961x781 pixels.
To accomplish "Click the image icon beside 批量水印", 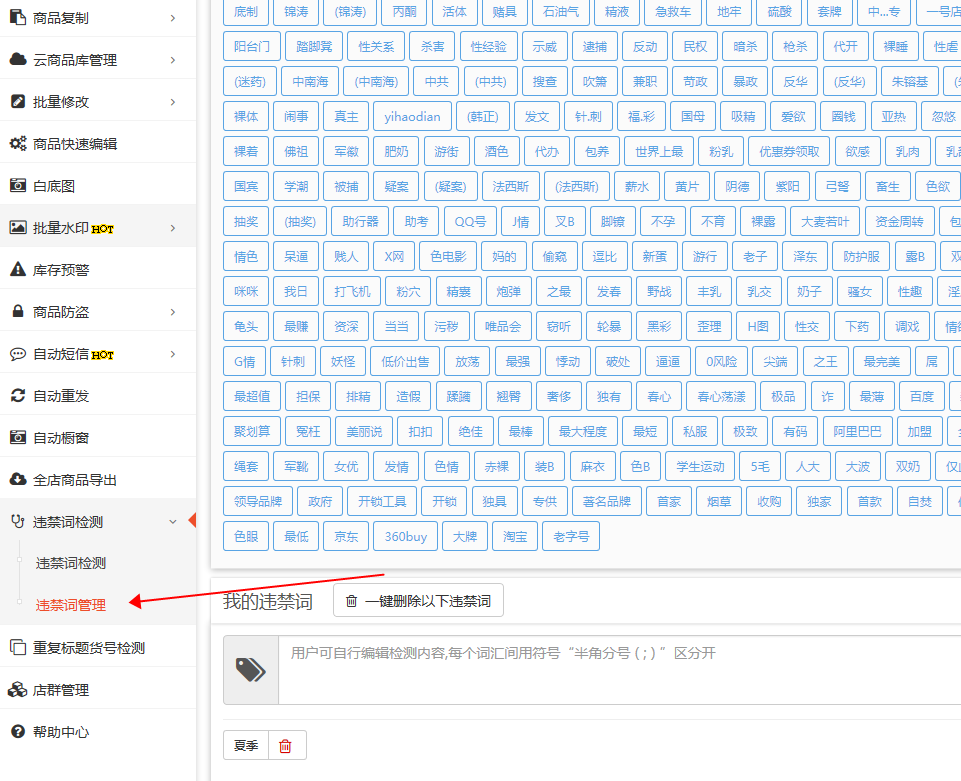I will coord(18,227).
